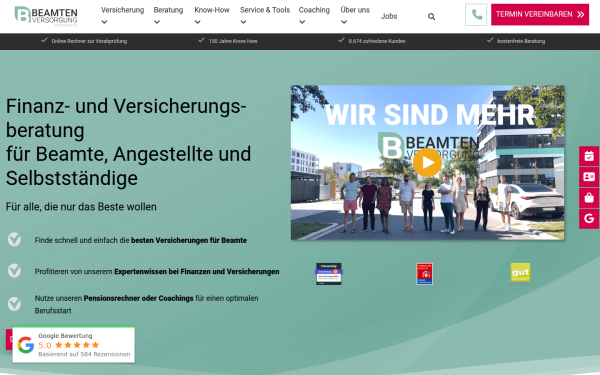This screenshot has height=375, width=600.
Task: Follow 'Pensionsrechner oder Coachings' link
Action: pos(139,298)
